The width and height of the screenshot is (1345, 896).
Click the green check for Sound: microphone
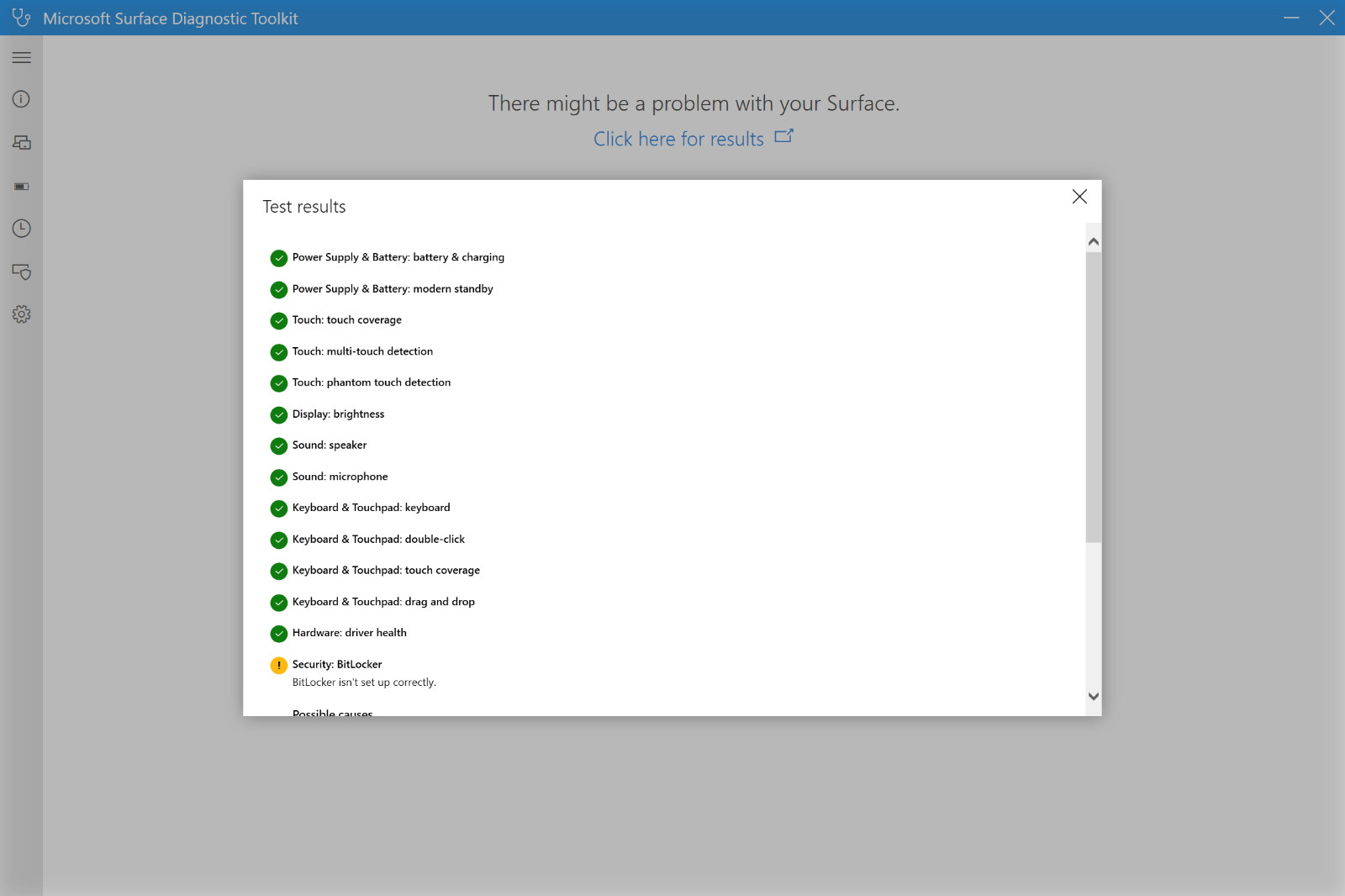pyautogui.click(x=279, y=477)
